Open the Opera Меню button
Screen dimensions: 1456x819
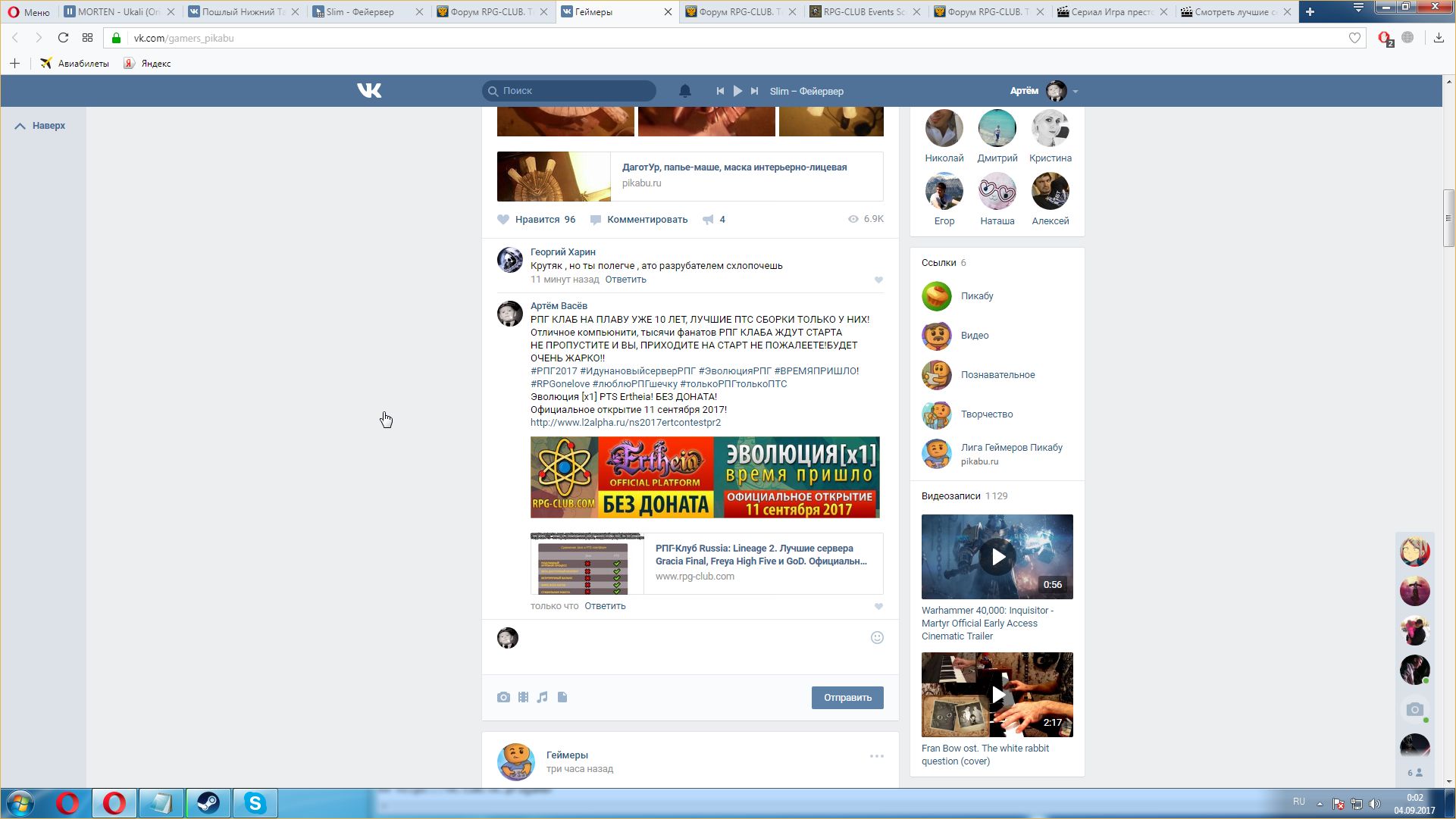pyautogui.click(x=29, y=11)
